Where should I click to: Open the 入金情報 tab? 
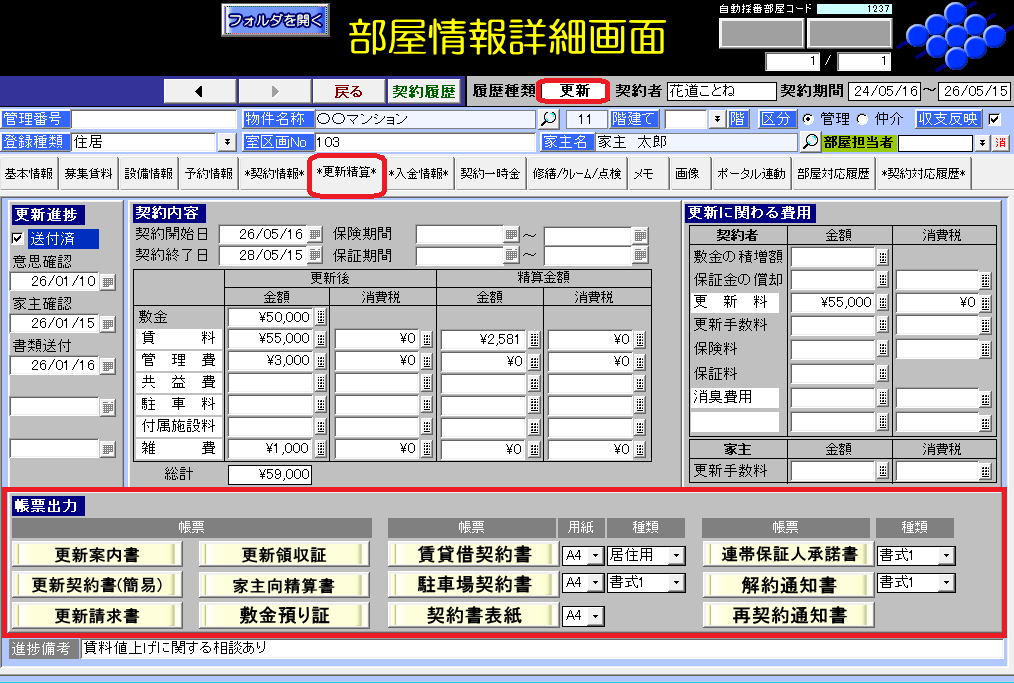(418, 173)
